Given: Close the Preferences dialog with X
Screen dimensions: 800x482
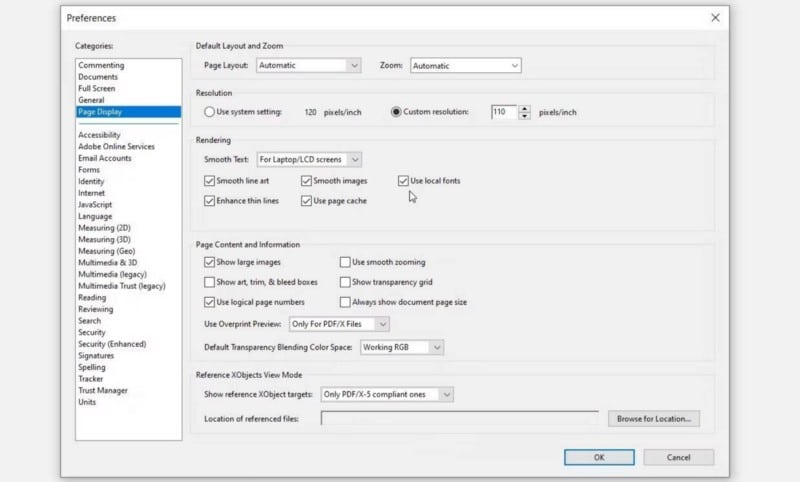Looking at the screenshot, I should click(x=715, y=18).
